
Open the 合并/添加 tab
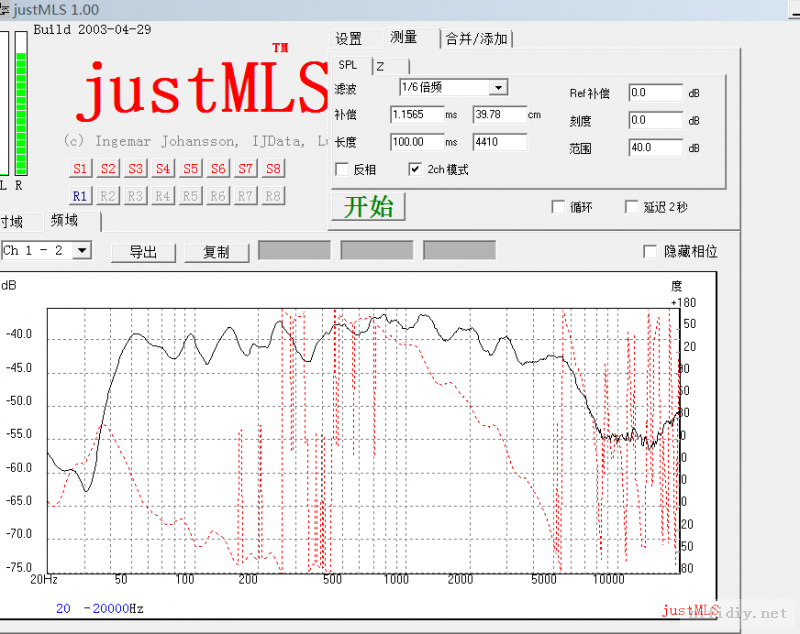click(477, 39)
